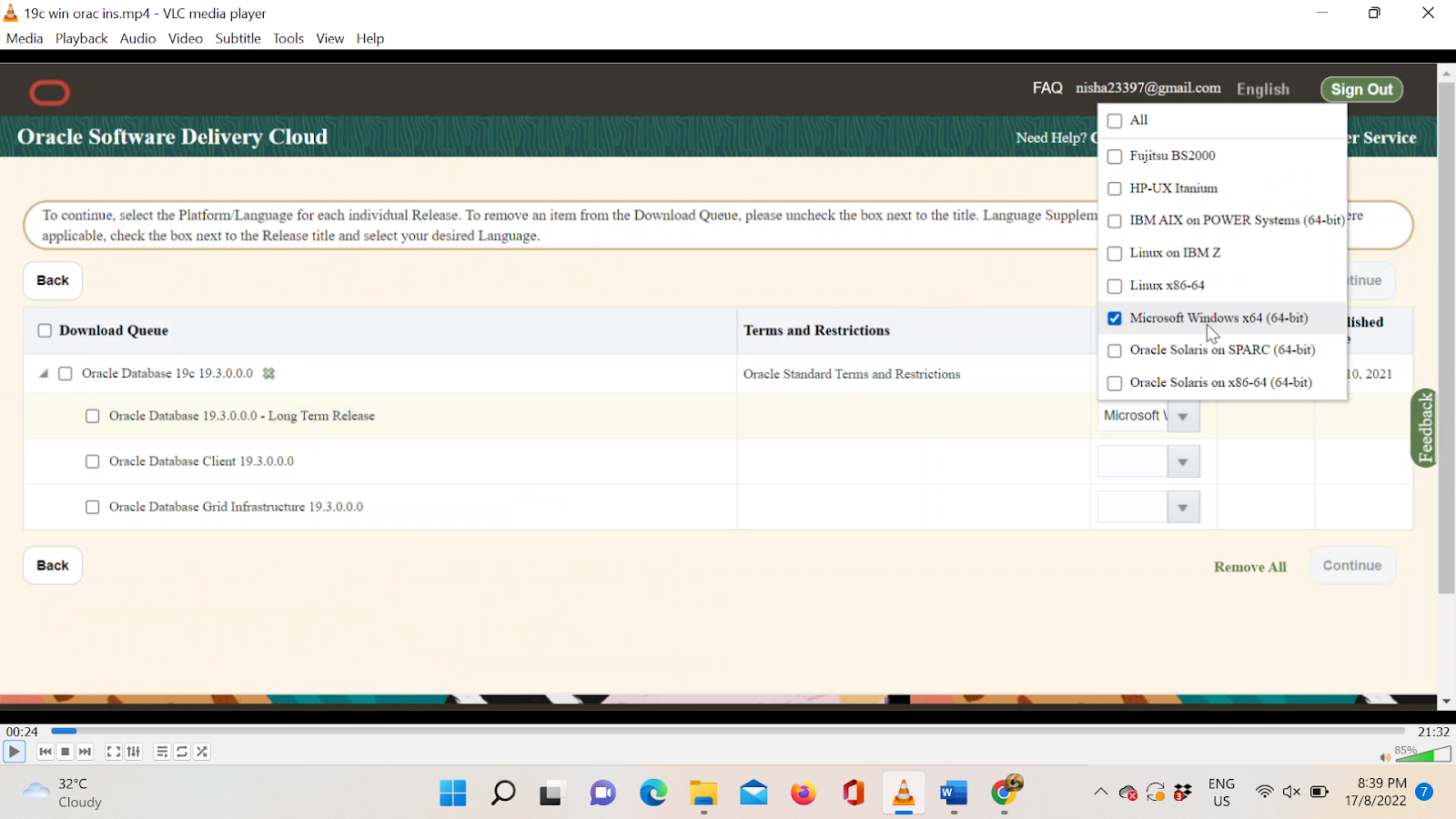Open the VLC Playback menu
1456x819 pixels.
pos(81,38)
